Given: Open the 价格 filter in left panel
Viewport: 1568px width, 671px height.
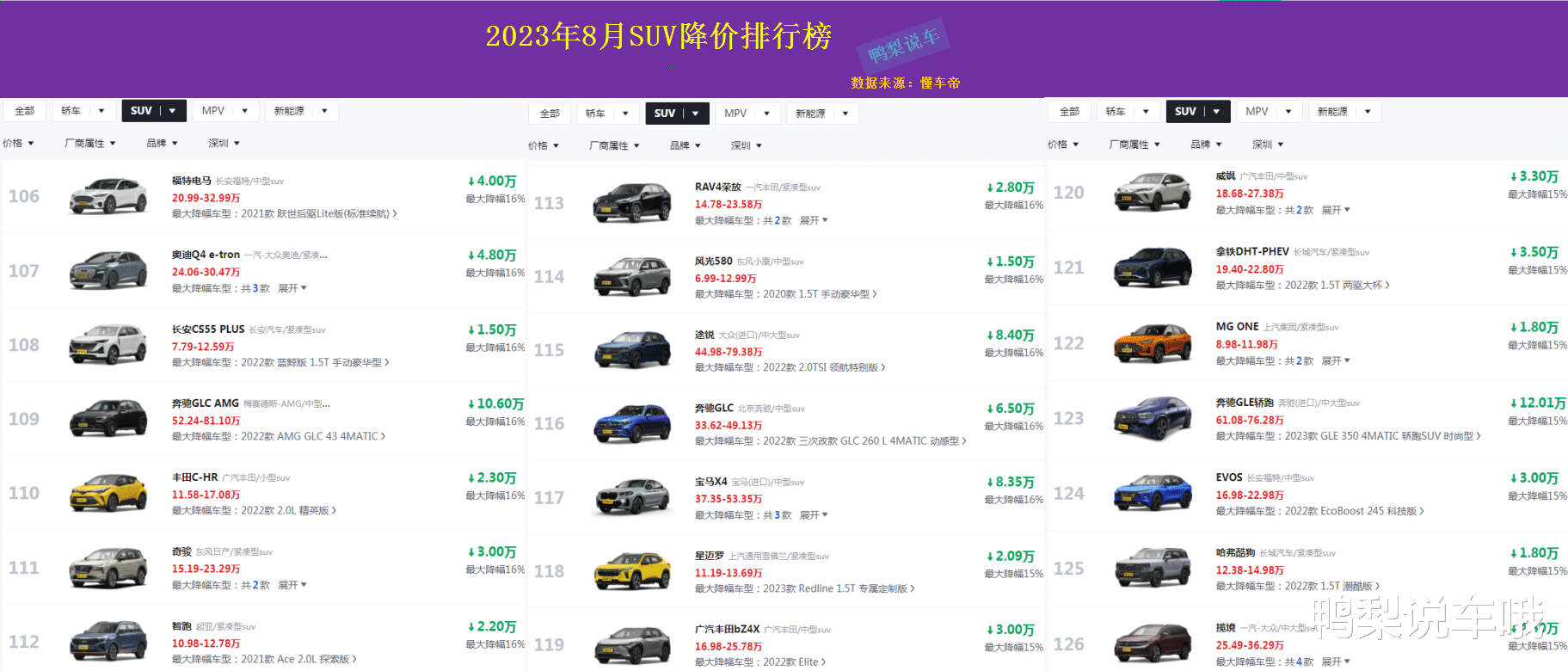Looking at the screenshot, I should [x=18, y=144].
